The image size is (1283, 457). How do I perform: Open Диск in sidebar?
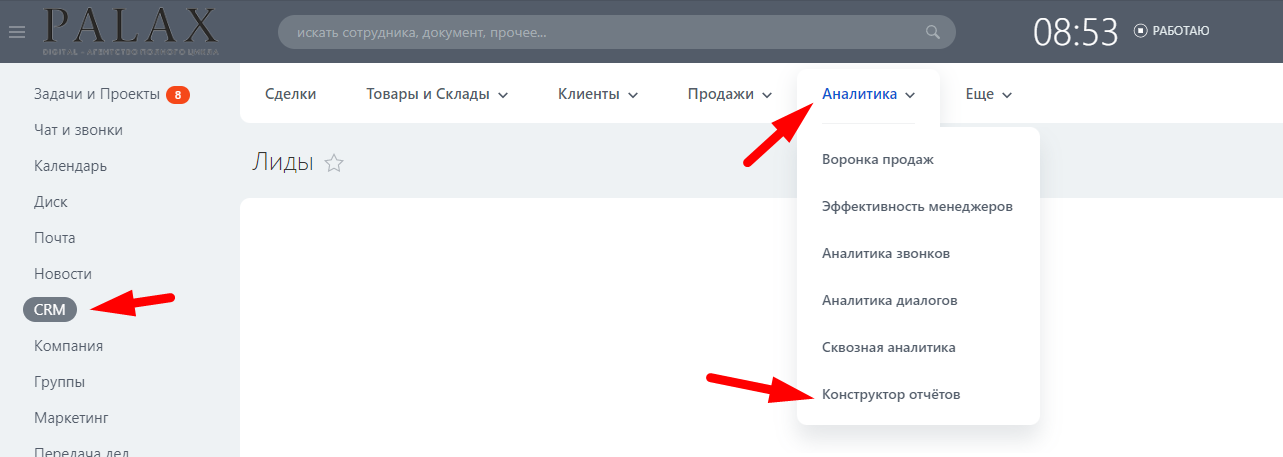click(50, 202)
